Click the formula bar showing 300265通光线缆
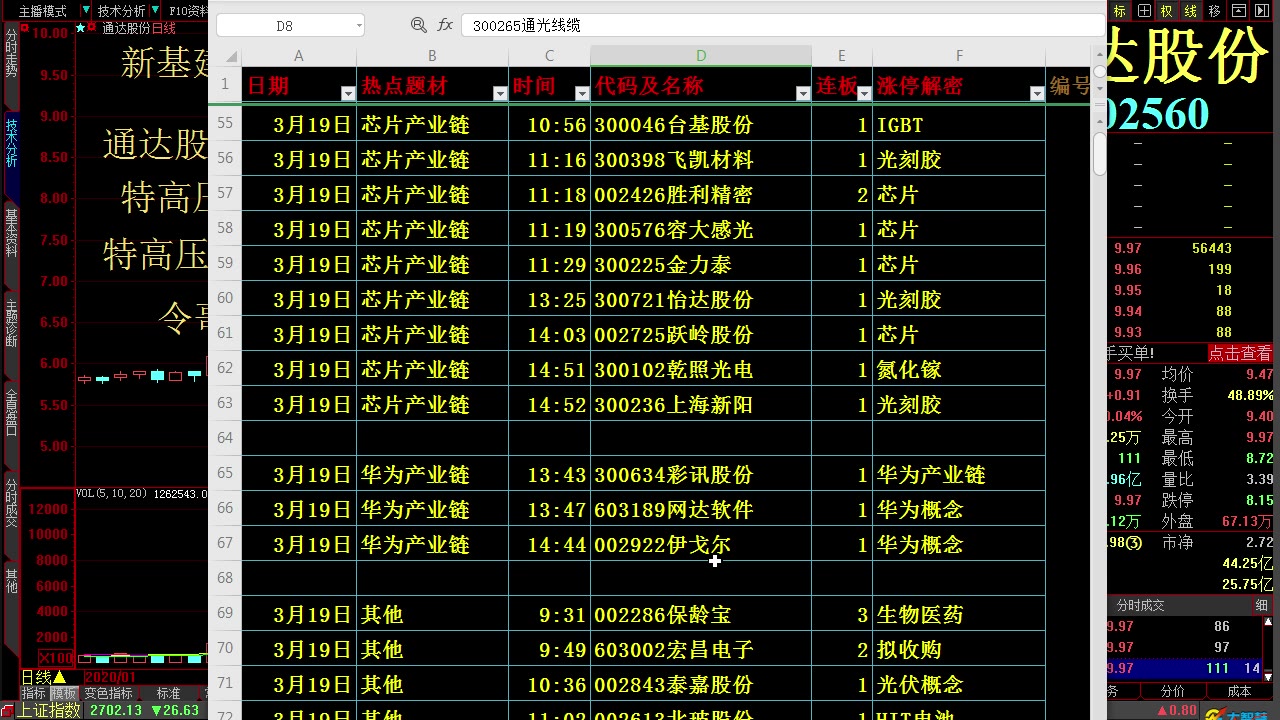The height and width of the screenshot is (720, 1280). (782, 25)
